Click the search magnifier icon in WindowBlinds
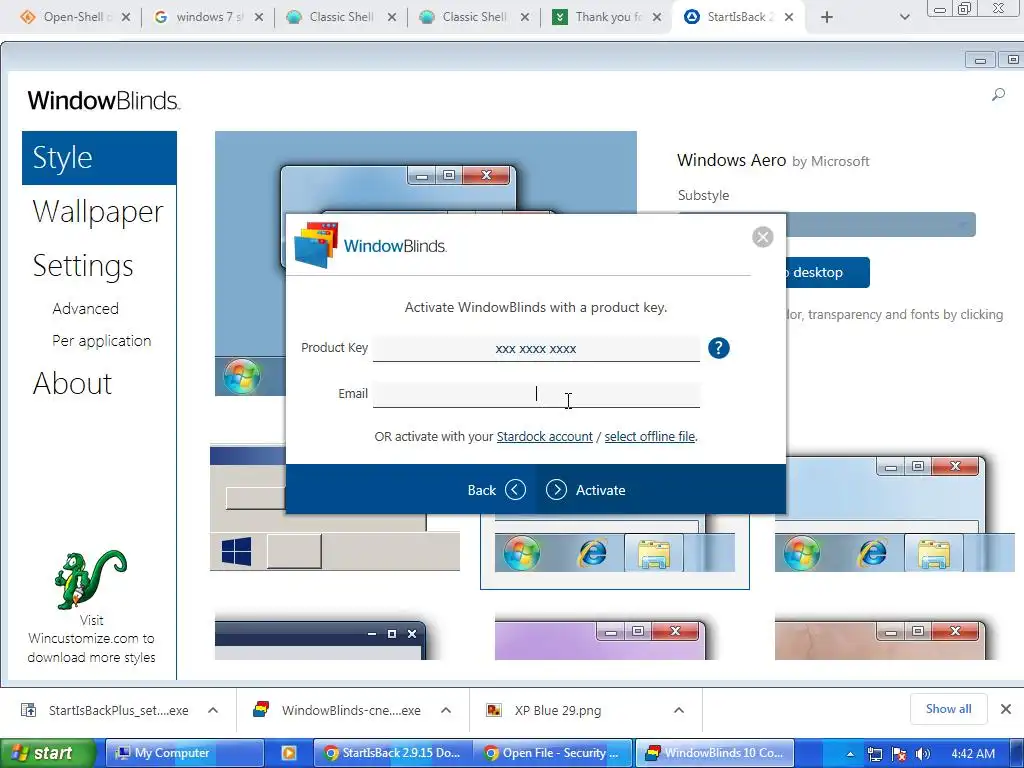Viewport: 1024px width, 768px height. (x=998, y=95)
